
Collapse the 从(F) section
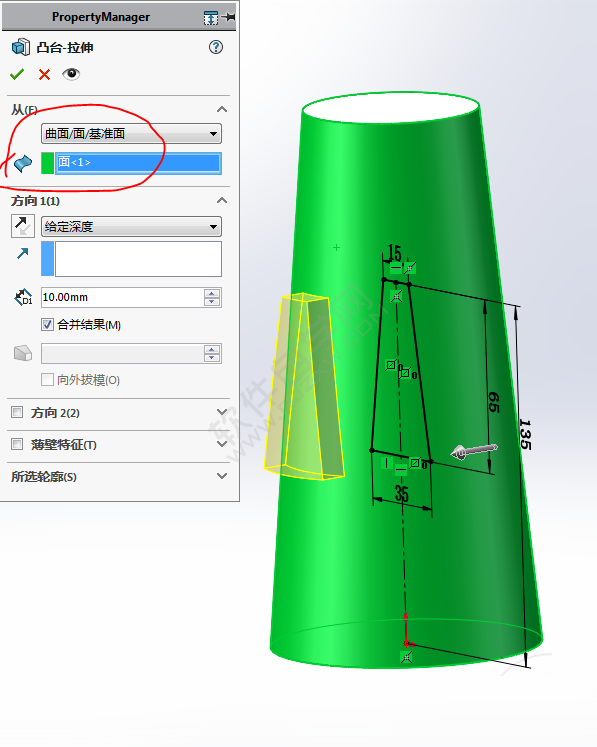(222, 110)
